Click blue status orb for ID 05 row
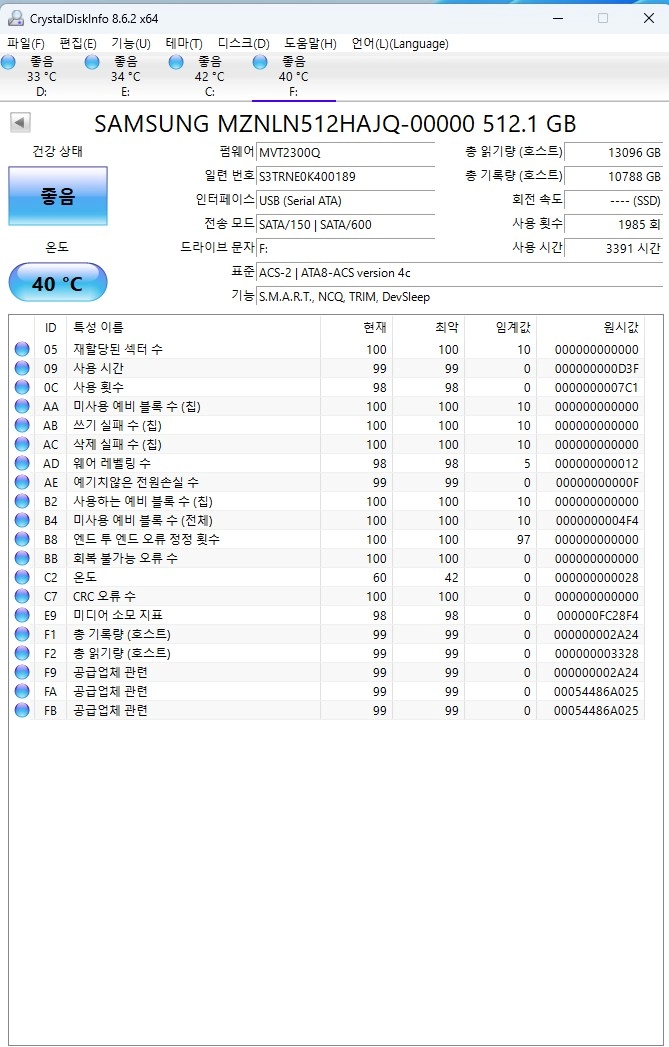 [22, 349]
